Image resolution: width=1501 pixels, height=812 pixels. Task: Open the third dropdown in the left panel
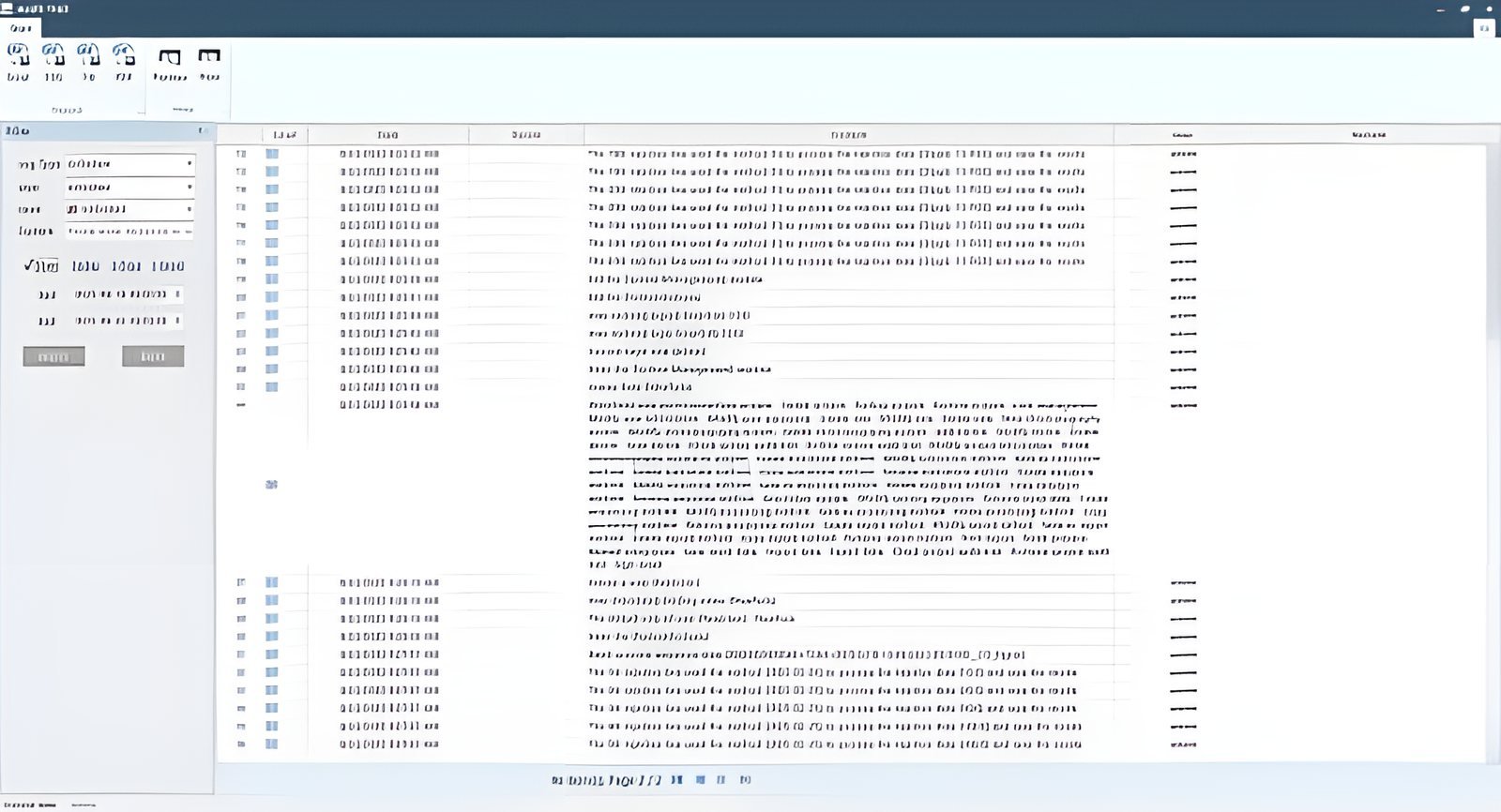coord(129,209)
